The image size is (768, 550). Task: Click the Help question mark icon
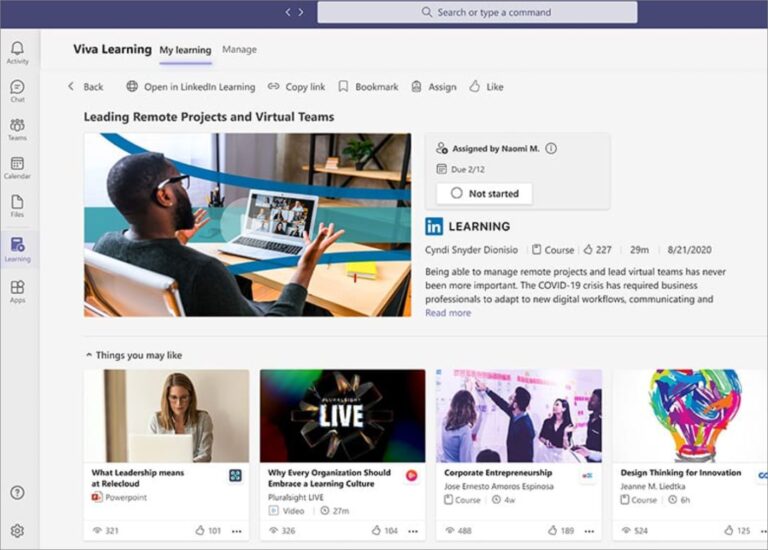click(17, 492)
